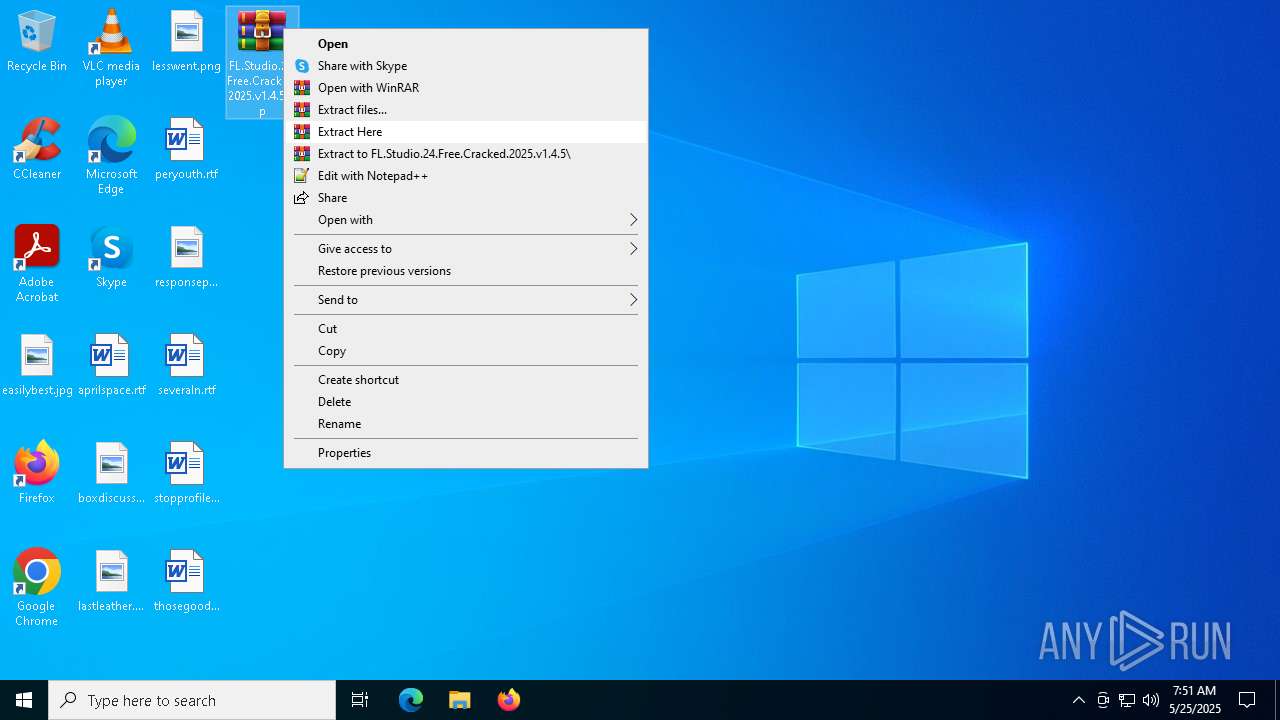Image resolution: width=1280 pixels, height=720 pixels.
Task: Select the thosegood document icon
Action: pyautogui.click(x=186, y=581)
